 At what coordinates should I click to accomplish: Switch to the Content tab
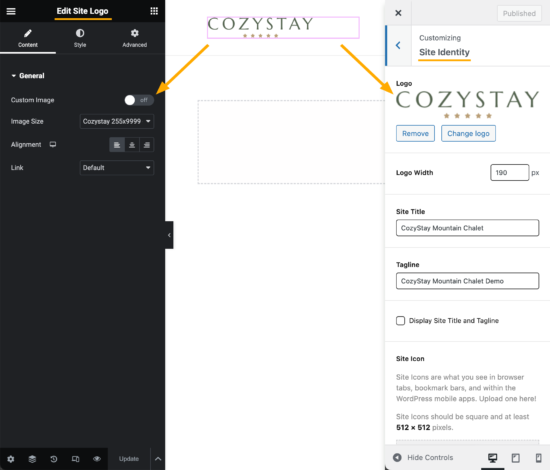(x=28, y=39)
